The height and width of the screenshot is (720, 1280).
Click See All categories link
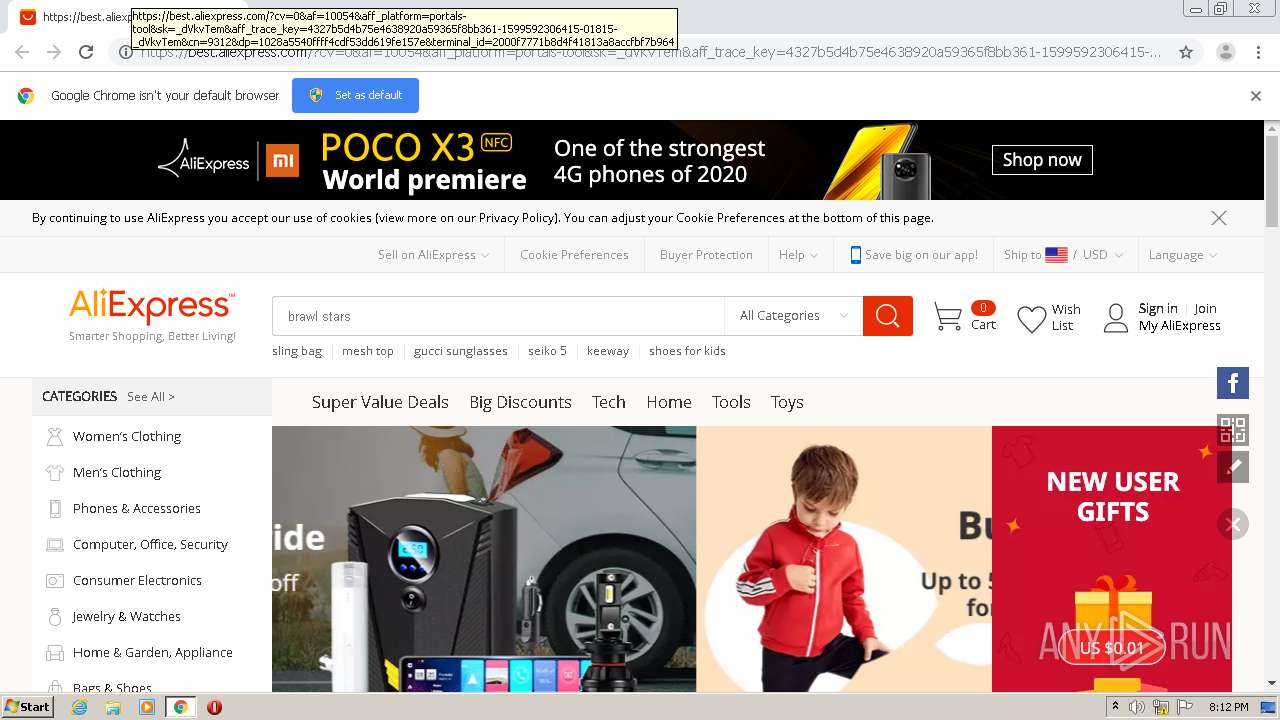pos(151,397)
